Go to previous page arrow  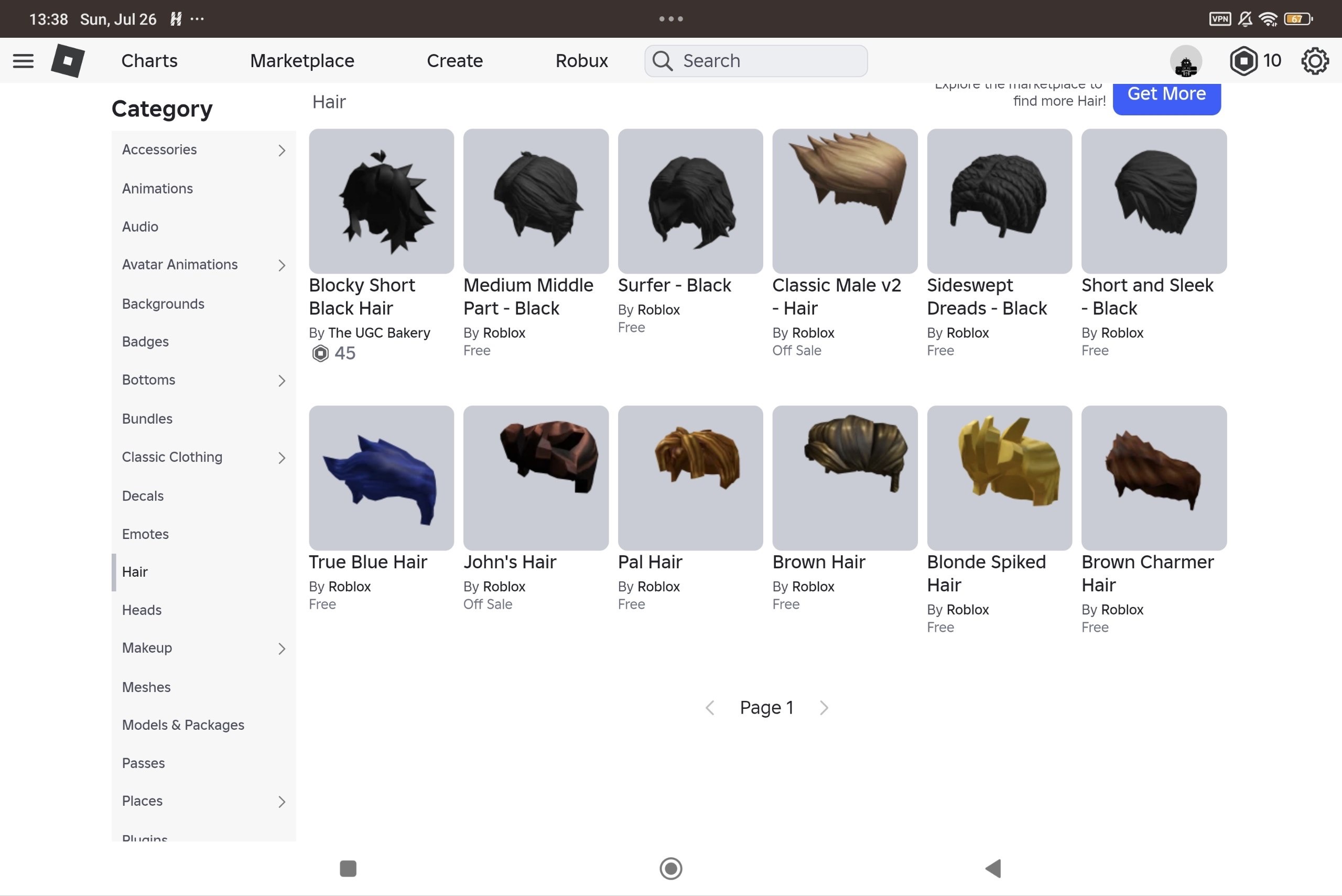pos(710,708)
